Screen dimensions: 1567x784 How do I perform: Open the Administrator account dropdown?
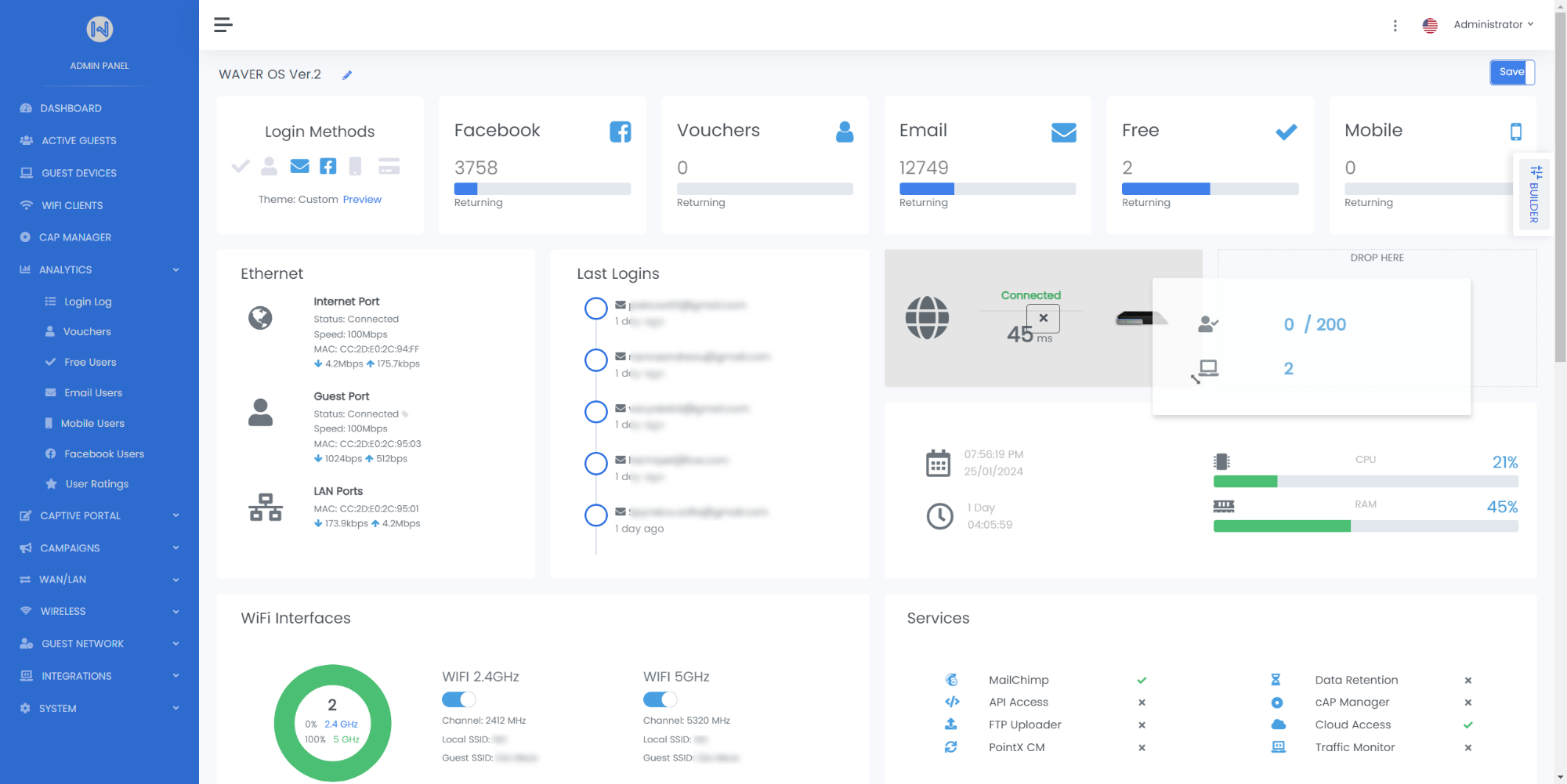click(x=1493, y=25)
